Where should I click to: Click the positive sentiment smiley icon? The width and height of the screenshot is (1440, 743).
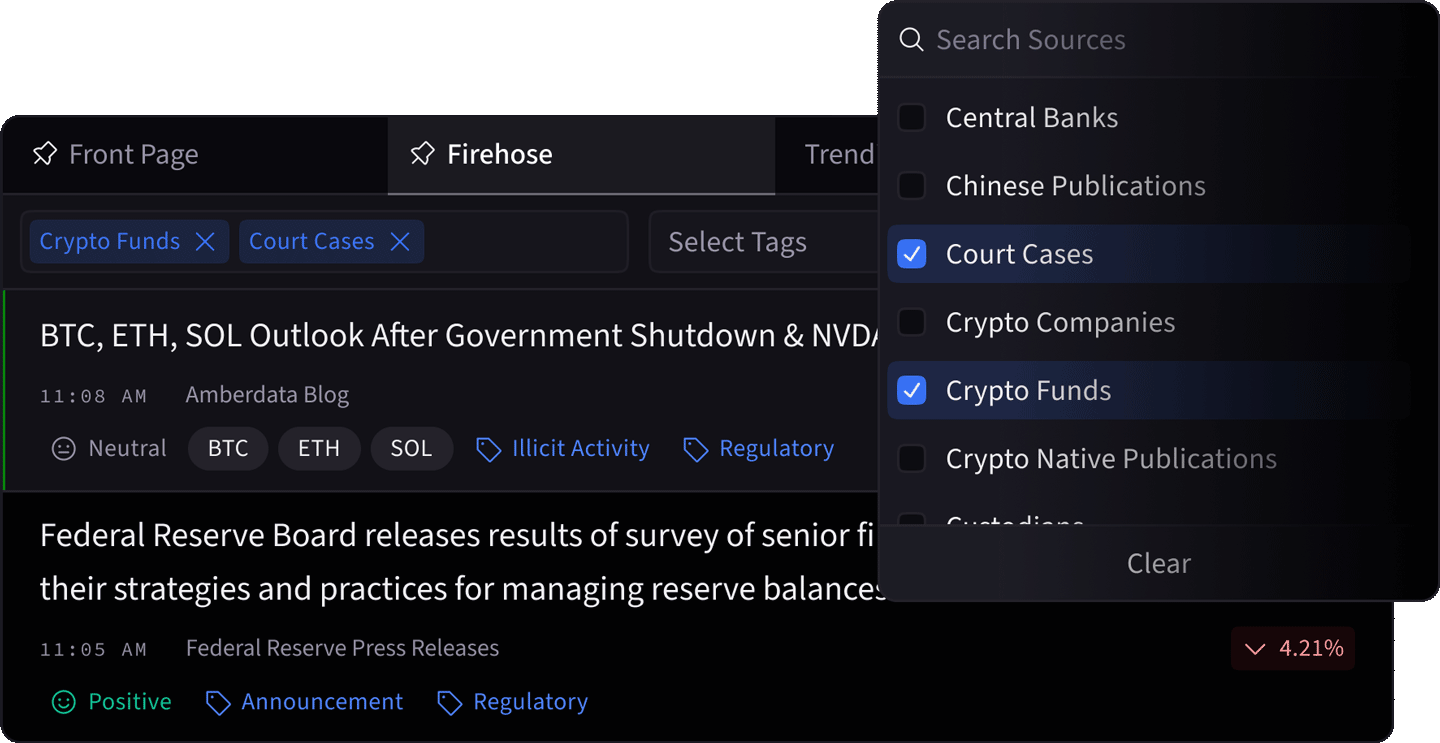63,701
